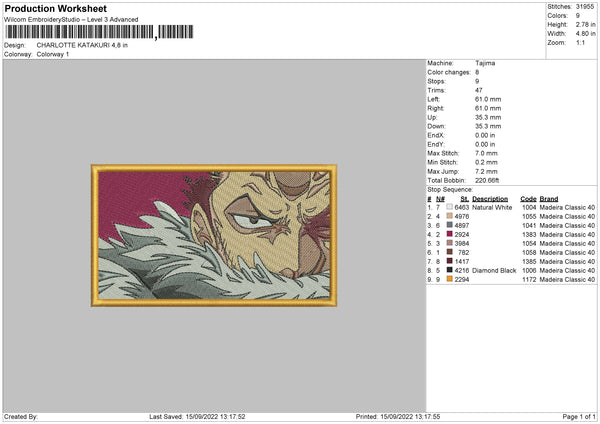Click the Production Worksheet title
The image size is (600, 424).
pyautogui.click(x=55, y=8)
